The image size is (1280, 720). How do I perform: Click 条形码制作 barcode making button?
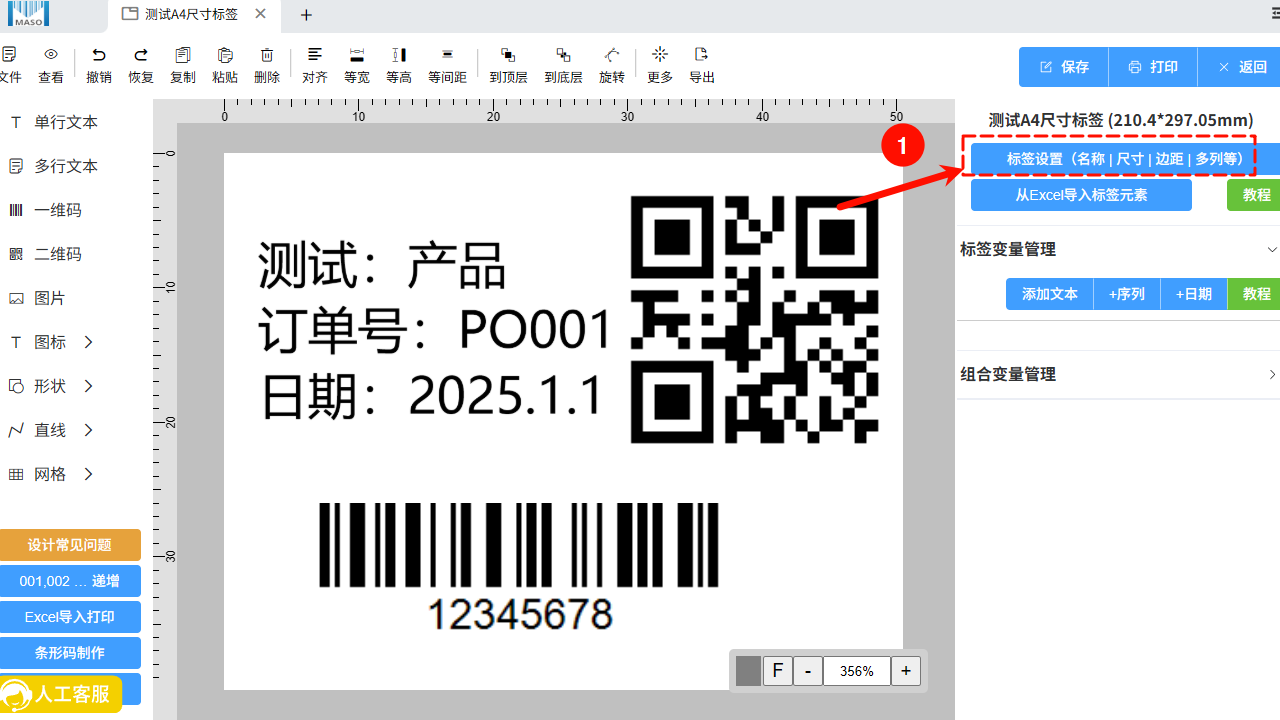point(70,653)
